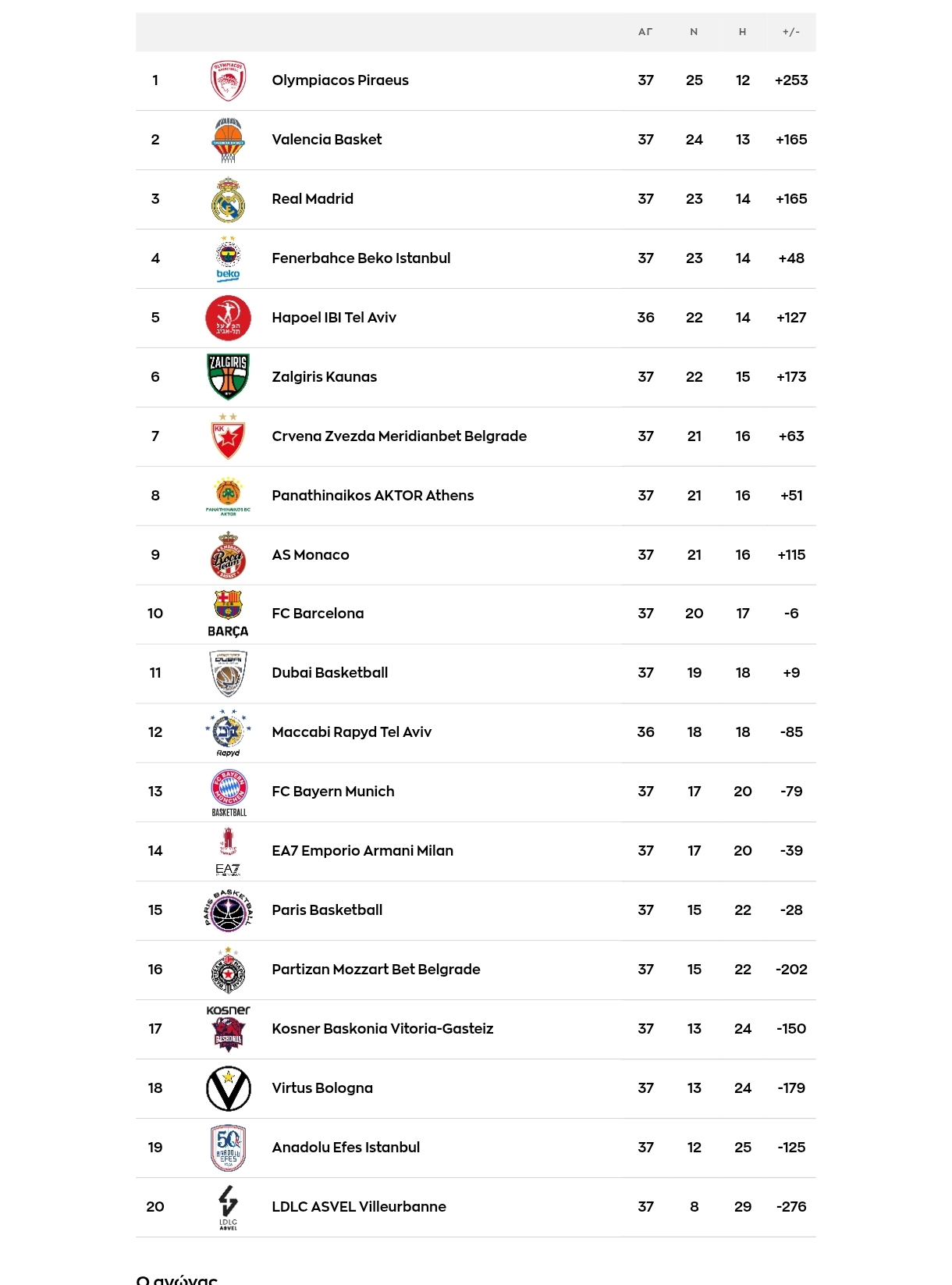The width and height of the screenshot is (952, 1285).
Task: Click the +/- column header
Action: point(790,32)
